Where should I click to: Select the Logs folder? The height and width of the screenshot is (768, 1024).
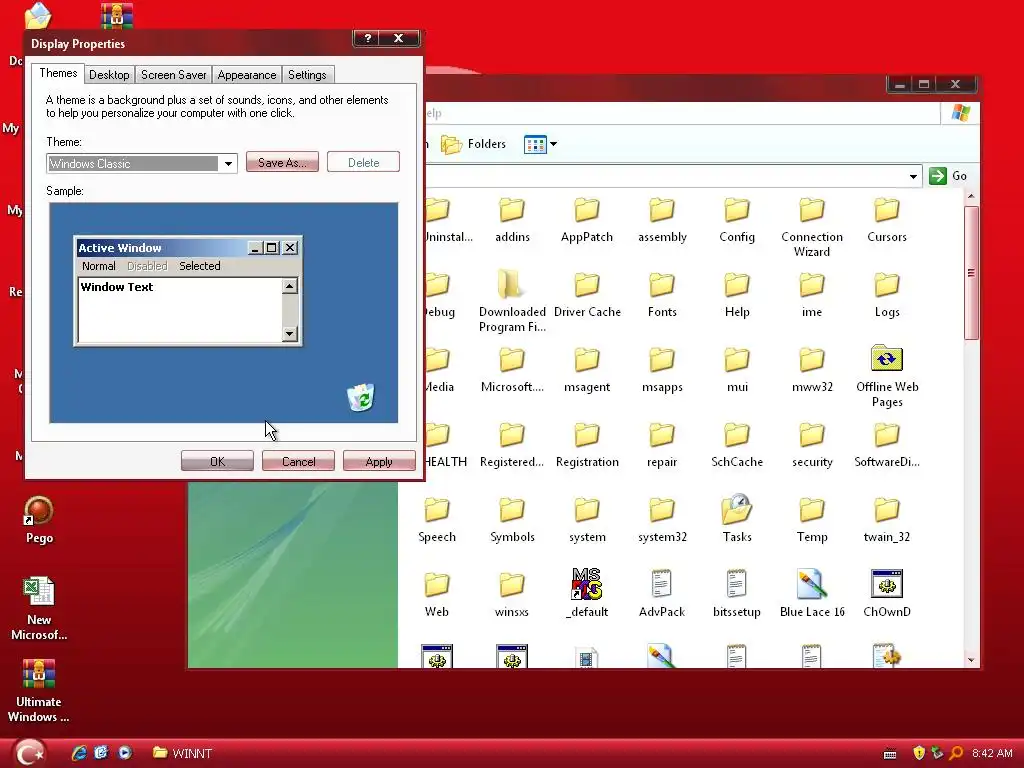tap(887, 295)
